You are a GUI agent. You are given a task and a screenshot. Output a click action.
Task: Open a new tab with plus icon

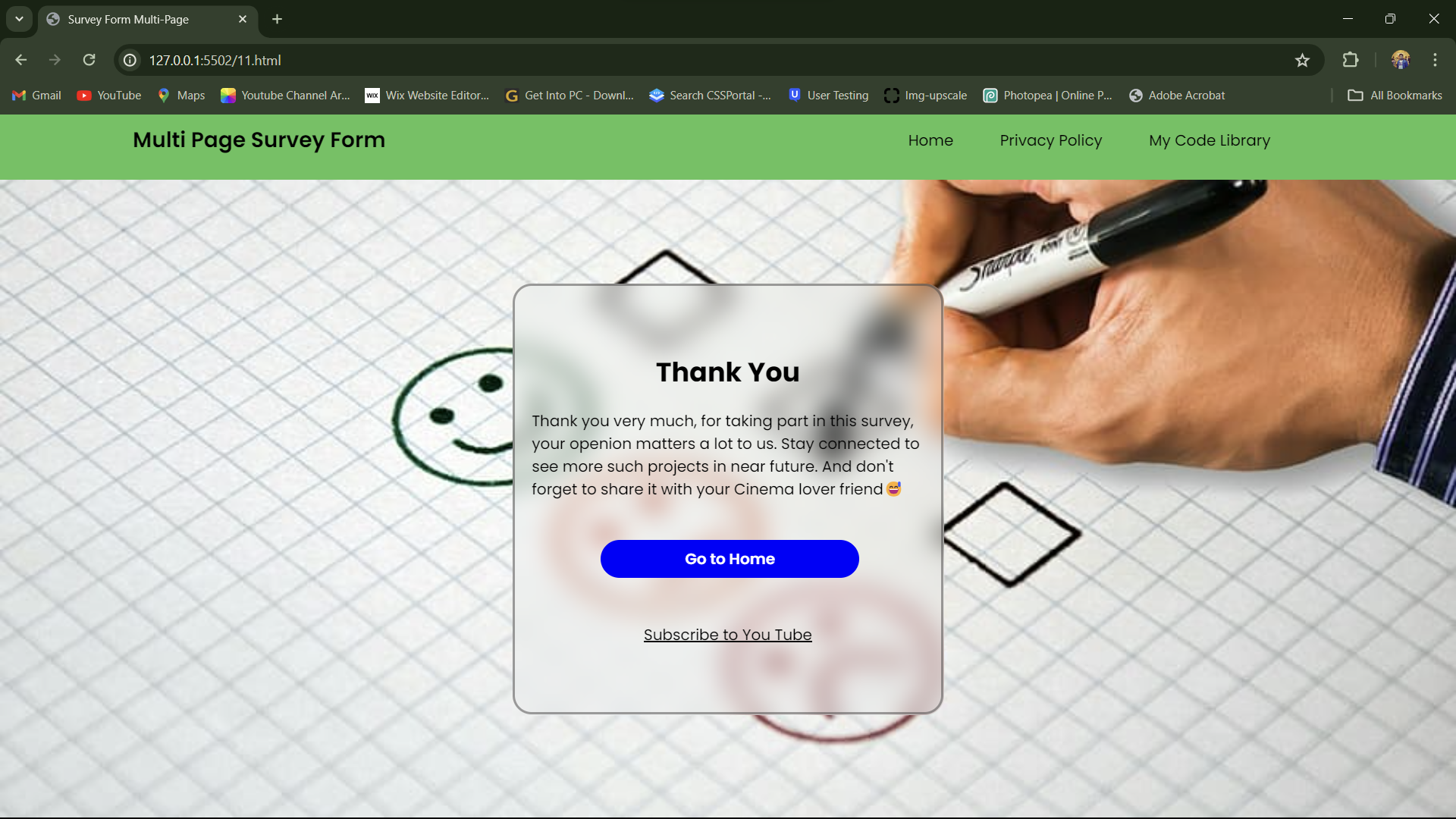coord(278,19)
